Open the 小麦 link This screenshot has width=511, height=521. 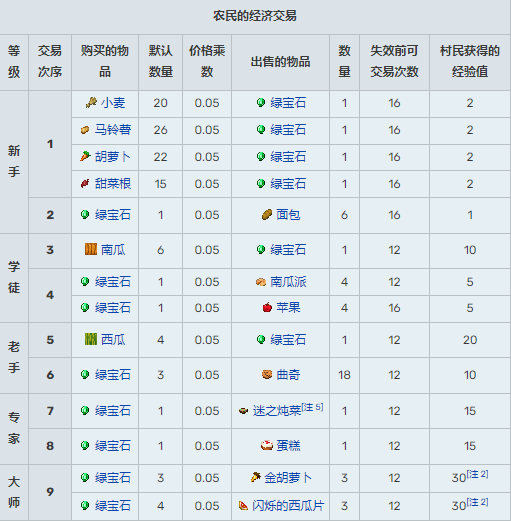click(113, 103)
